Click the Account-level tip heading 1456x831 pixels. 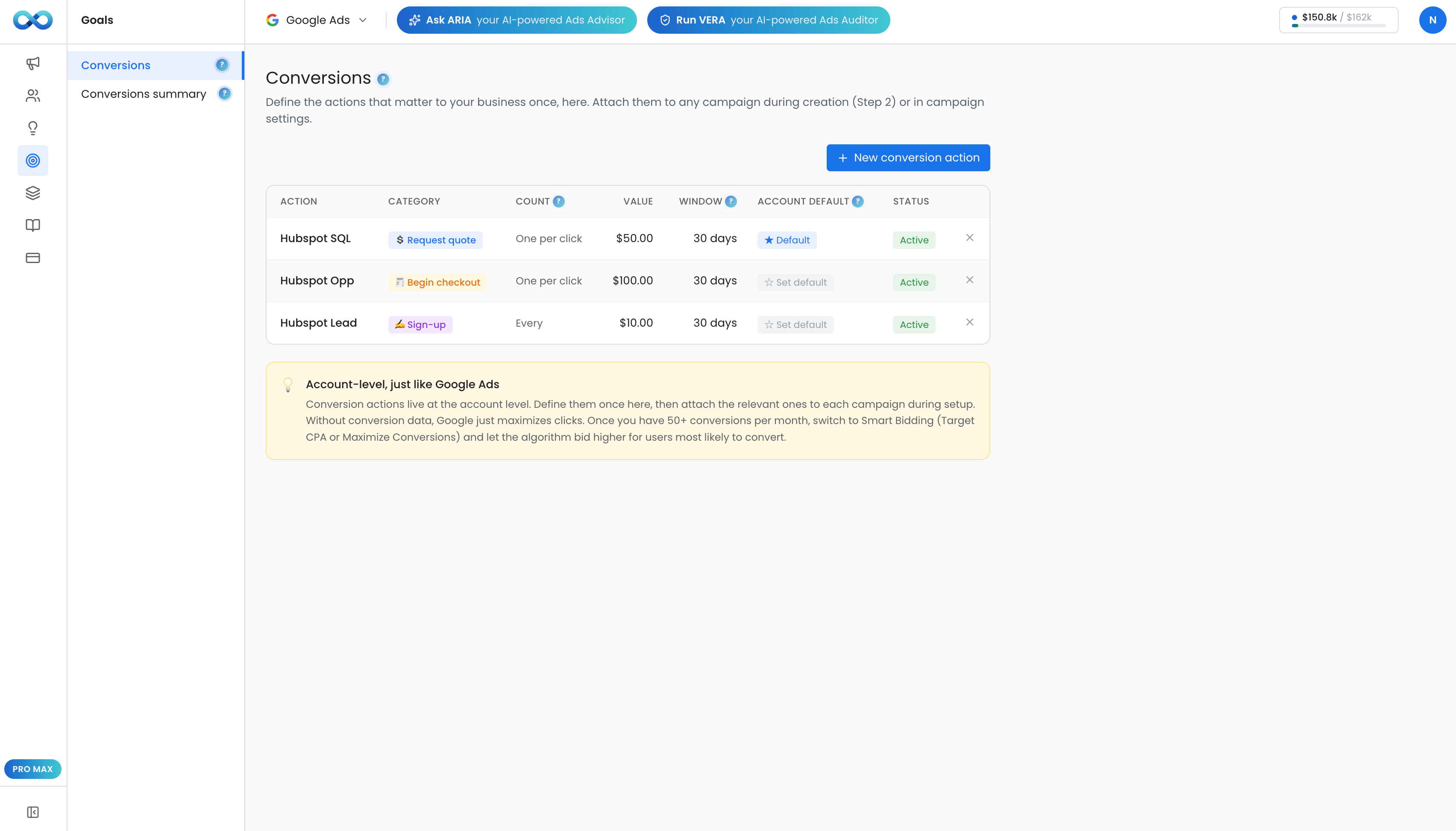click(x=402, y=385)
